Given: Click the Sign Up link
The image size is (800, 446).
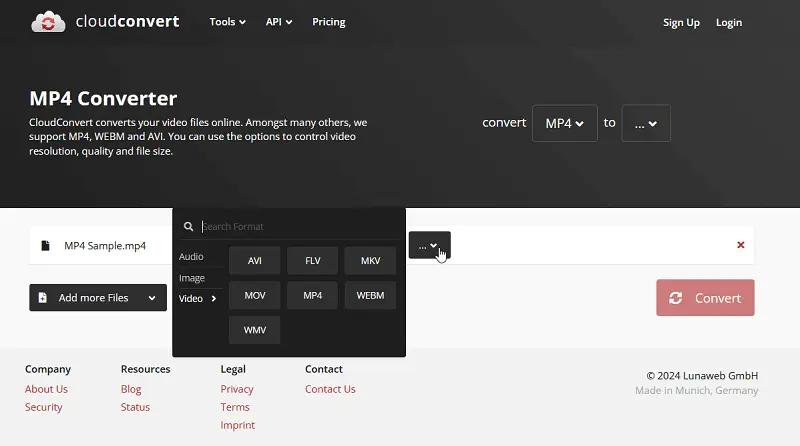Looking at the screenshot, I should [x=681, y=23].
